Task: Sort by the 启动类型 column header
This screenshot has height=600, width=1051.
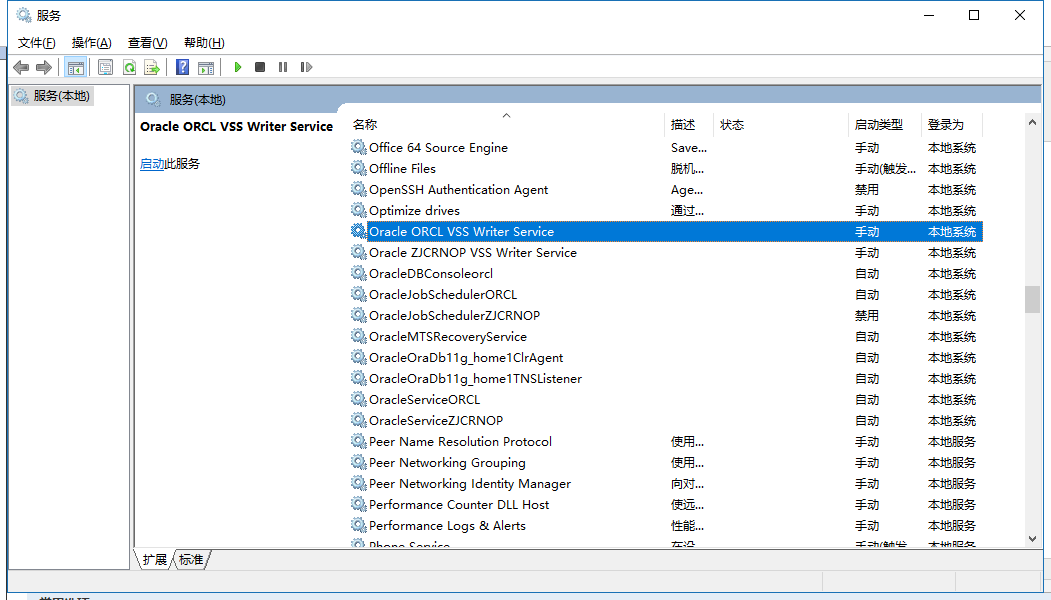Action: 884,125
